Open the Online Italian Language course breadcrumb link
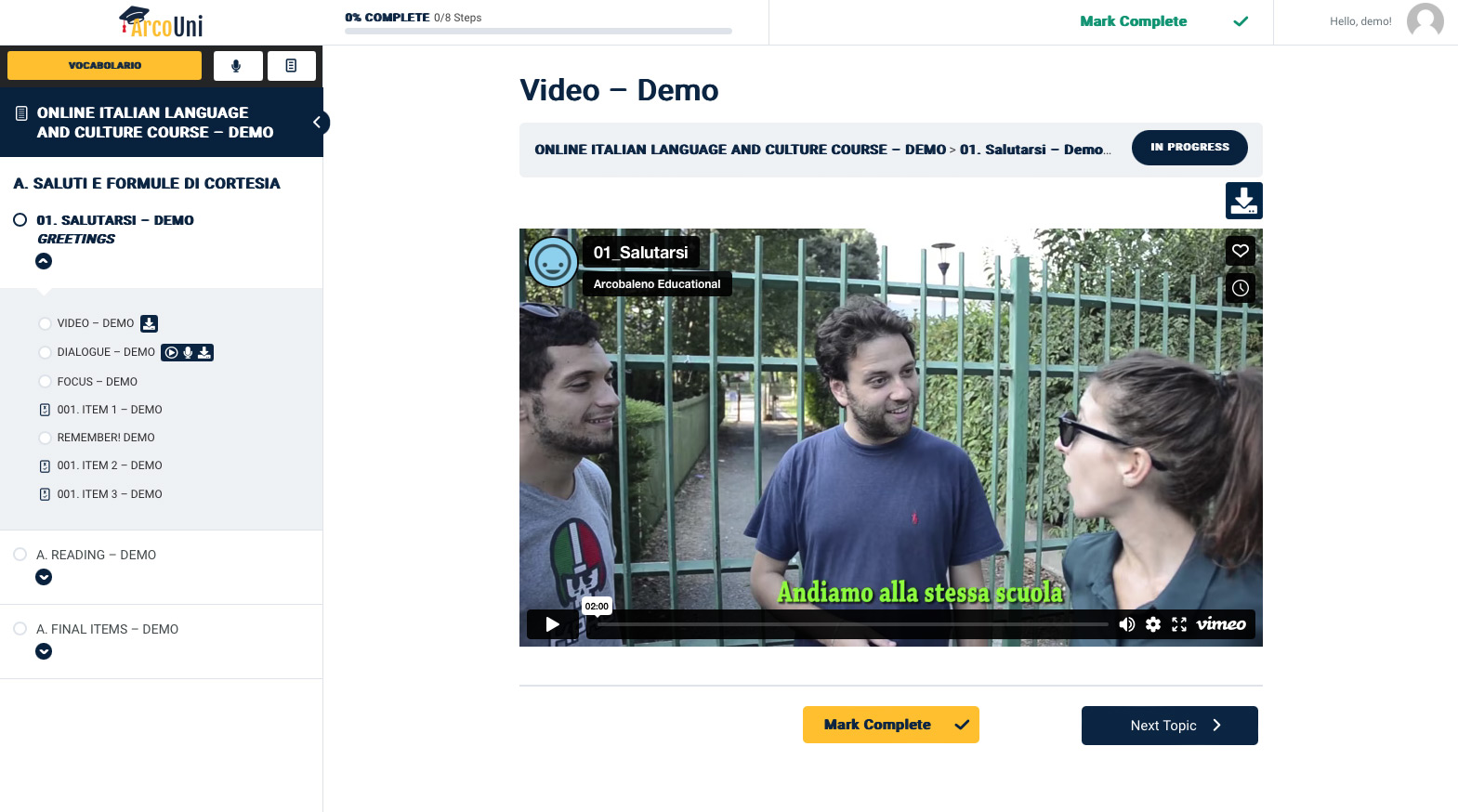The height and width of the screenshot is (812, 1458). (740, 150)
